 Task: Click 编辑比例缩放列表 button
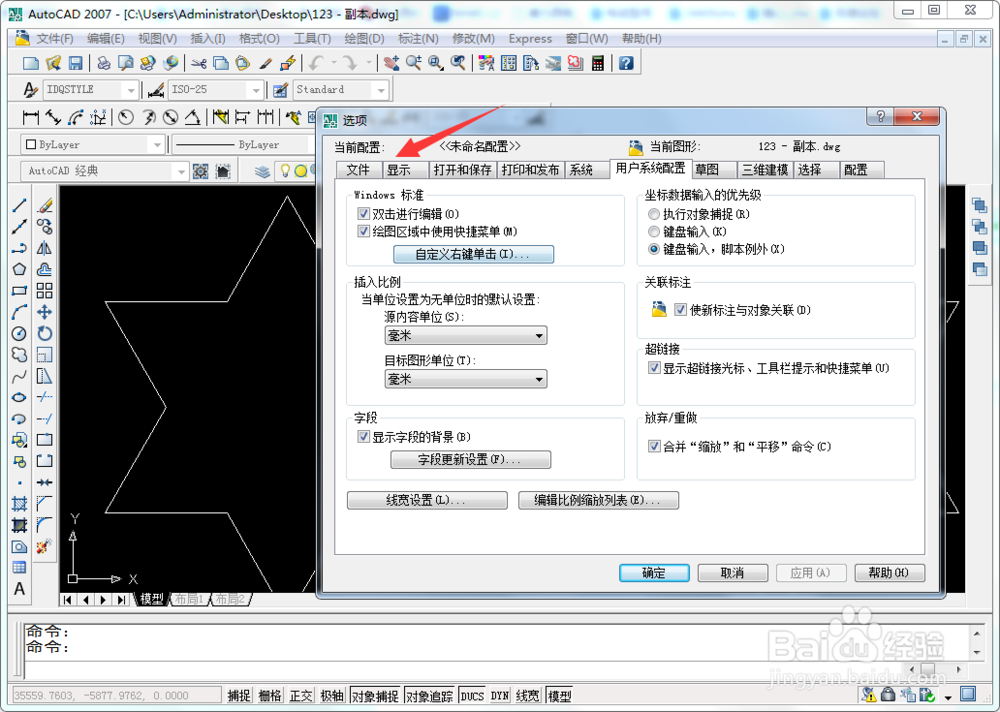click(598, 500)
